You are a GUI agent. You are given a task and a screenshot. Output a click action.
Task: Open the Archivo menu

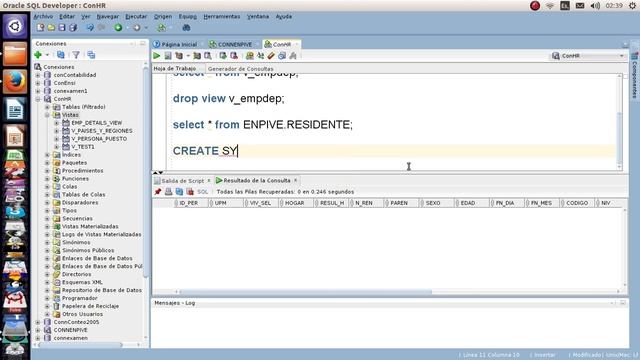[x=43, y=16]
